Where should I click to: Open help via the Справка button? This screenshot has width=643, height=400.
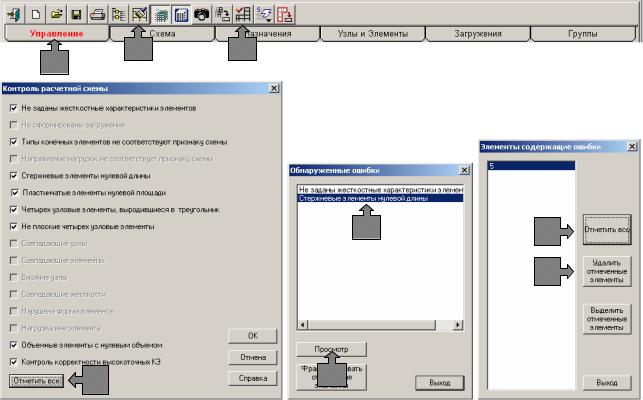coord(253,378)
